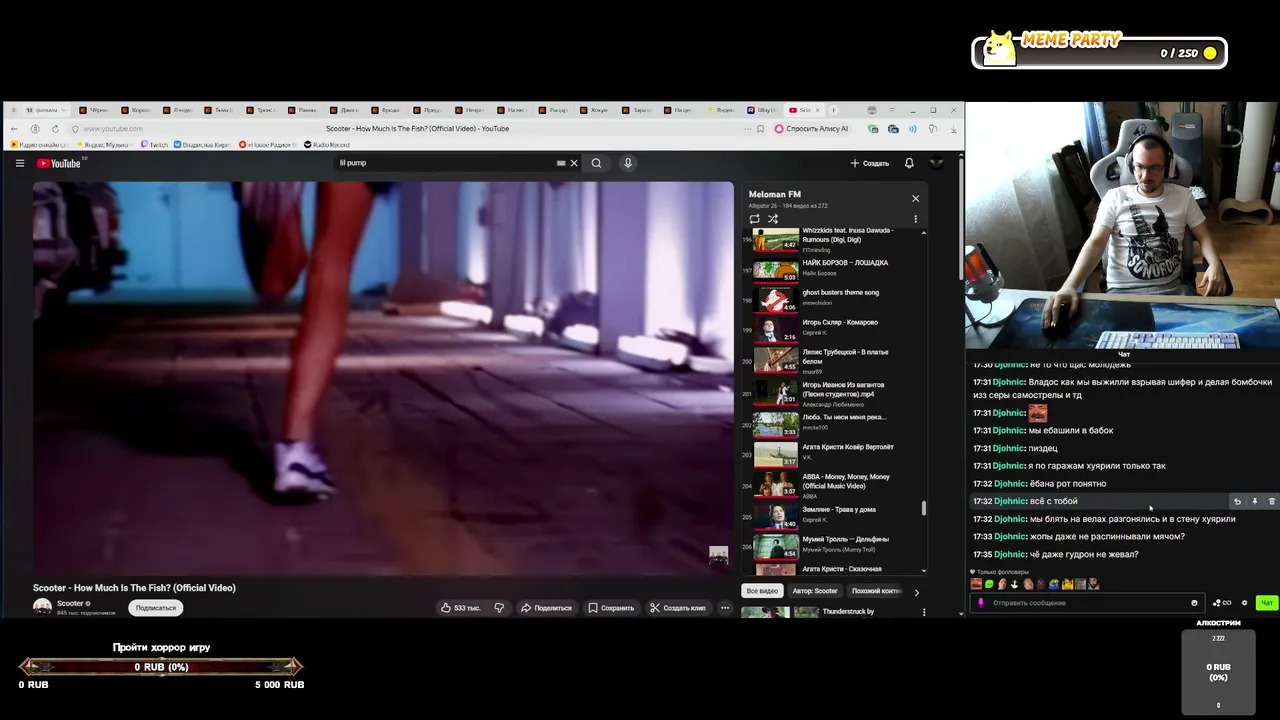Image resolution: width=1280 pixels, height=720 pixels.
Task: Play 'Земляне - Трава у дома' item
Action: pyautogui.click(x=830, y=514)
